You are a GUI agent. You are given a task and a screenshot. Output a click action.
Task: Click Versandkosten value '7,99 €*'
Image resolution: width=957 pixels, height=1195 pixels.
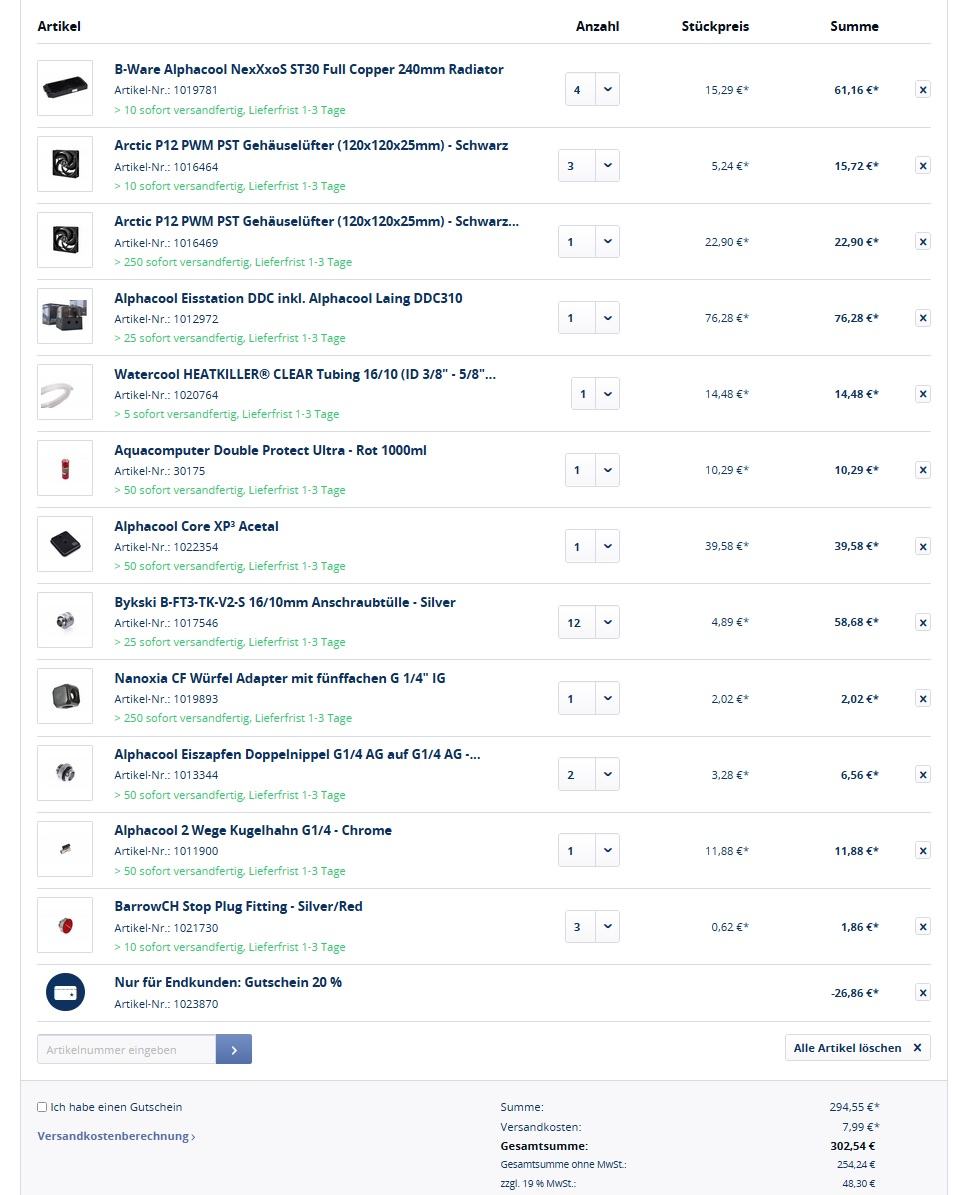861,1127
